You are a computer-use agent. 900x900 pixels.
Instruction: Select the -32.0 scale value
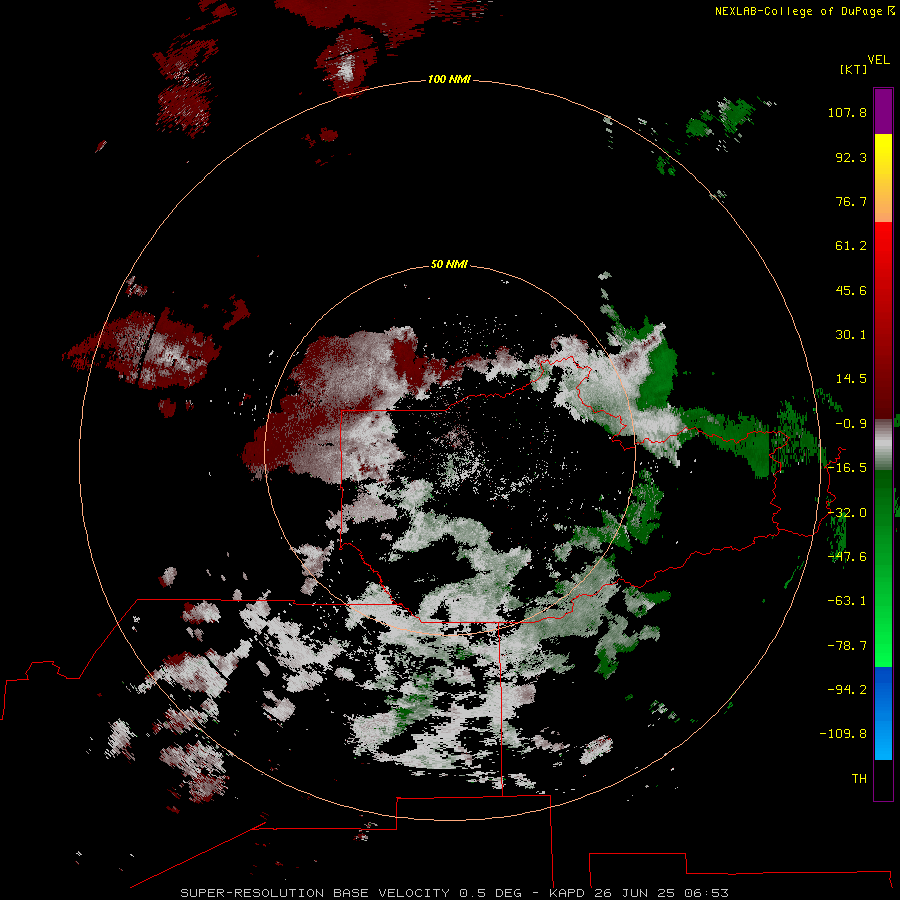(847, 513)
